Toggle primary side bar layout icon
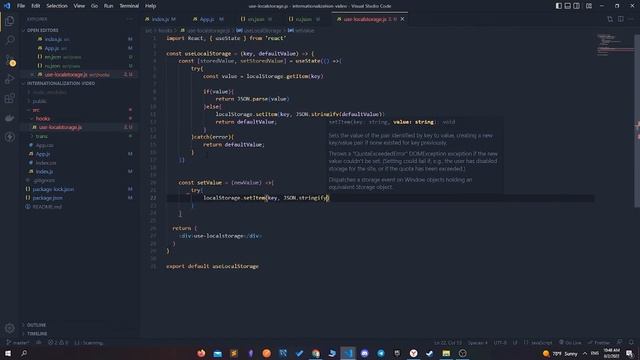The width and height of the screenshot is (640, 360). pos(558,6)
